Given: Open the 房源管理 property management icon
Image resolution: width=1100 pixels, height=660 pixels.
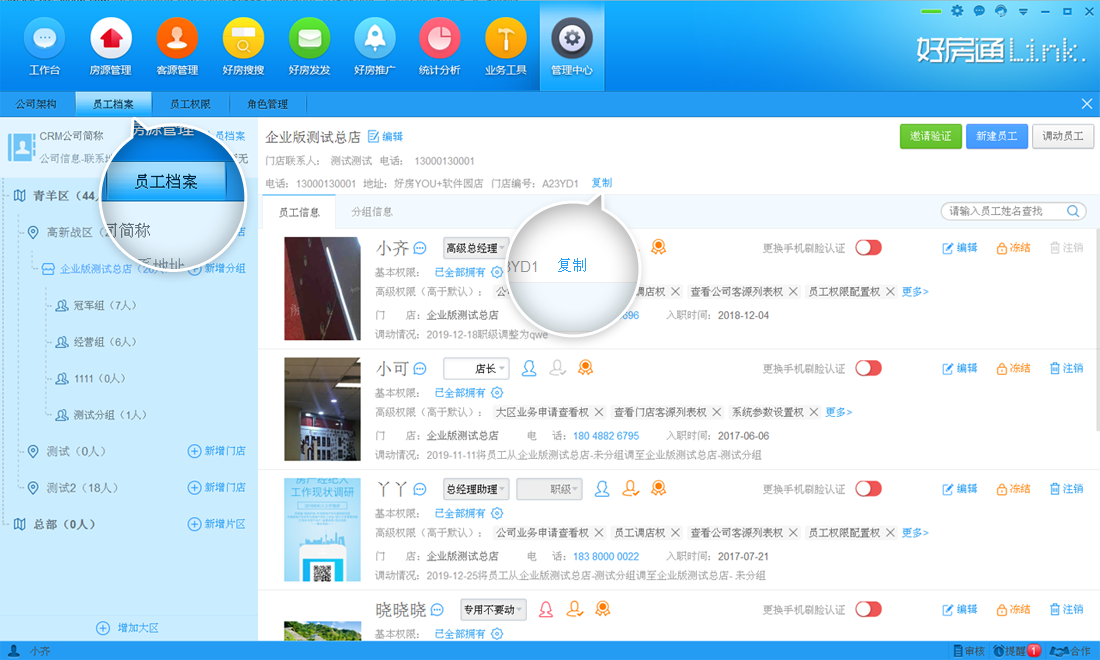Looking at the screenshot, I should coord(110,46).
